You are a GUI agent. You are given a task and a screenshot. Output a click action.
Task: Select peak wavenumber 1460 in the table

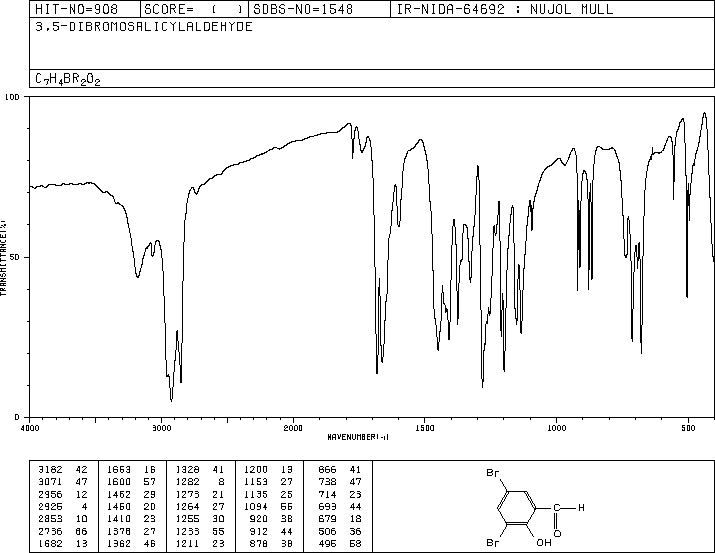[x=119, y=506]
